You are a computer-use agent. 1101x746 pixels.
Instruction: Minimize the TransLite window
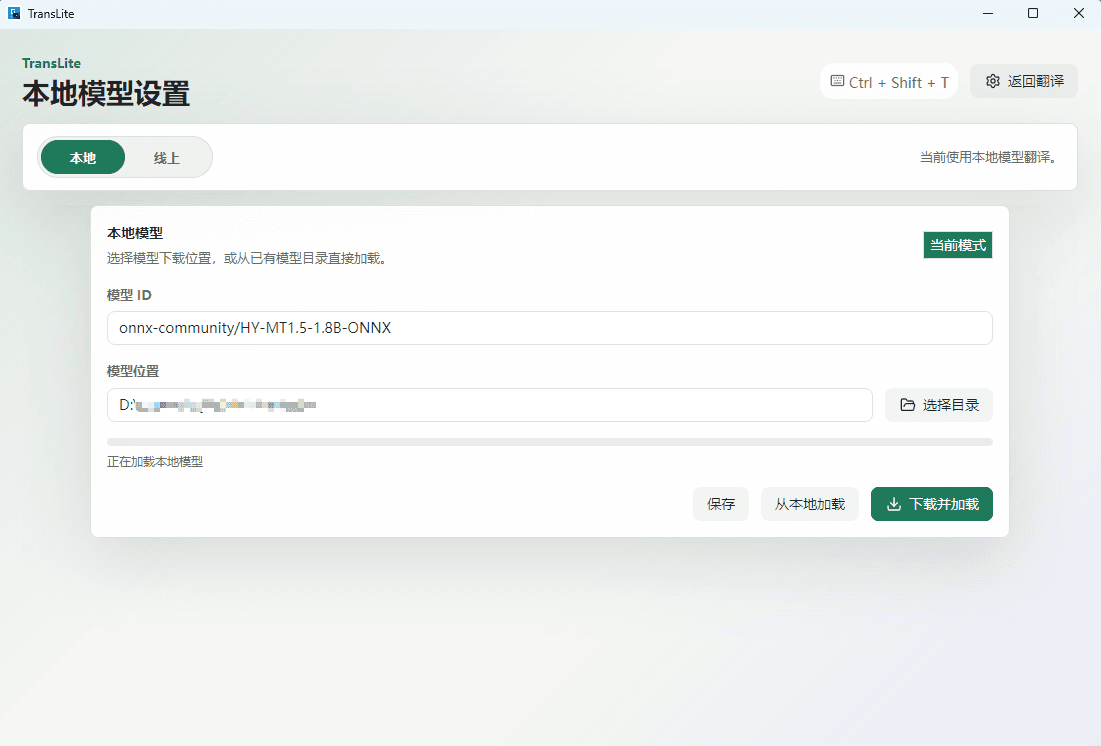point(988,13)
